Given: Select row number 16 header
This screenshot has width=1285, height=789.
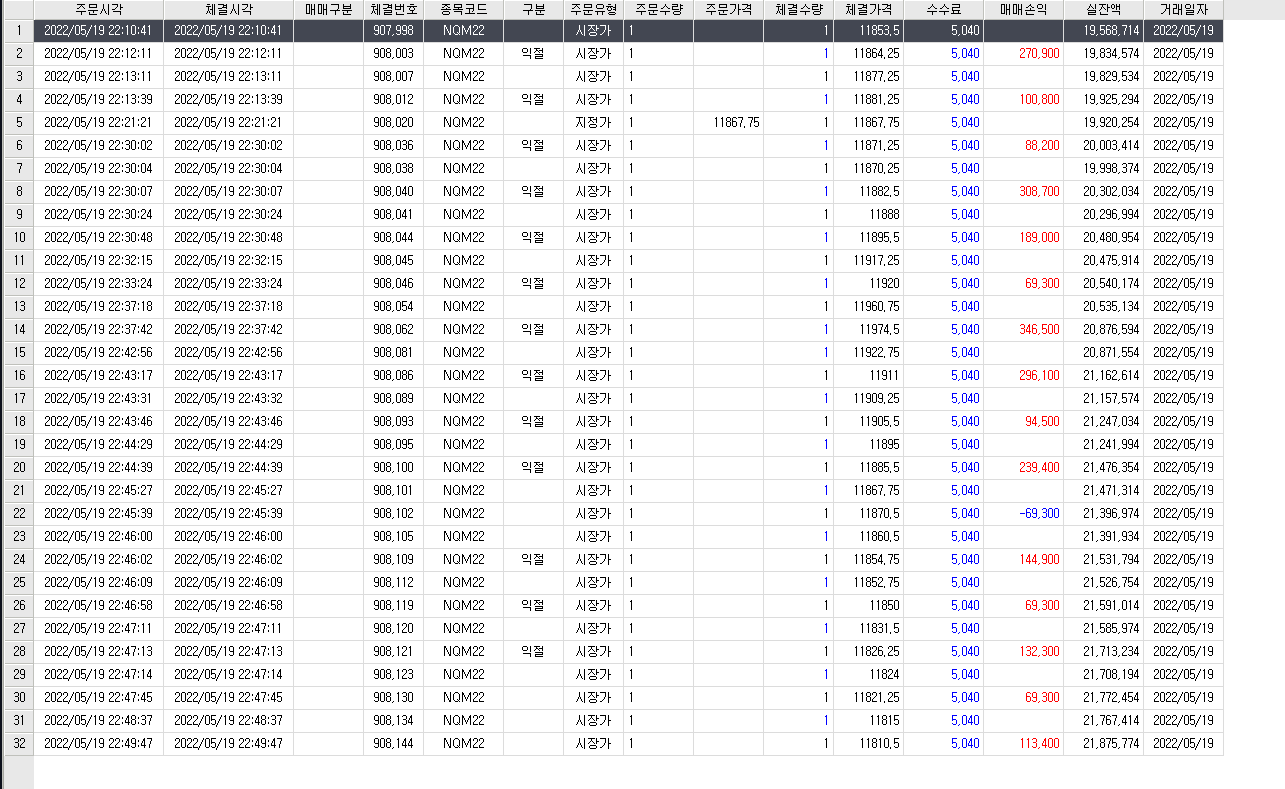Looking at the screenshot, I should coord(17,375).
